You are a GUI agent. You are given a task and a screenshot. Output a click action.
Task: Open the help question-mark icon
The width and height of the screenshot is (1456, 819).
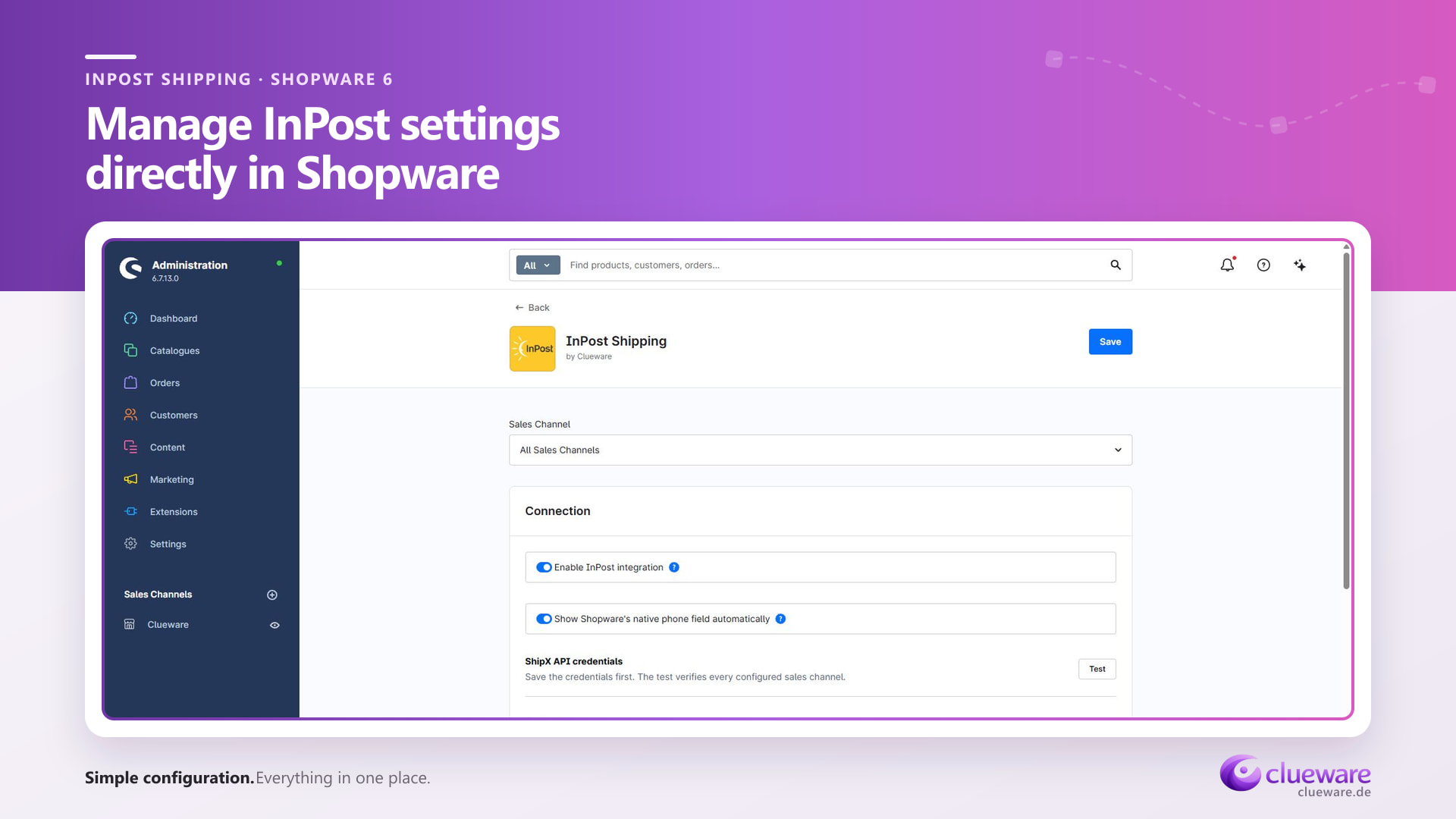[1263, 265]
